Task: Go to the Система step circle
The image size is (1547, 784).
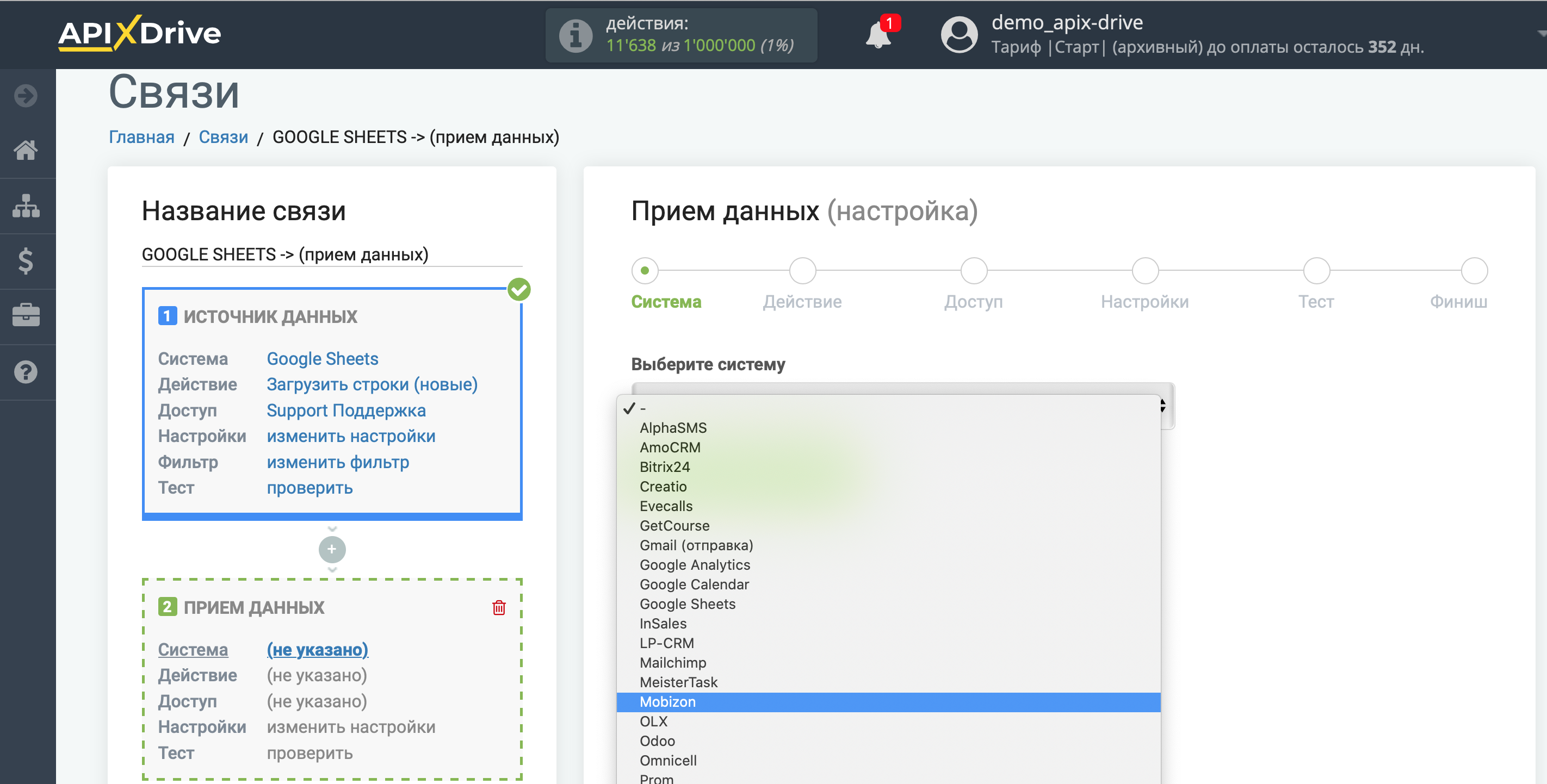Action: click(x=645, y=271)
